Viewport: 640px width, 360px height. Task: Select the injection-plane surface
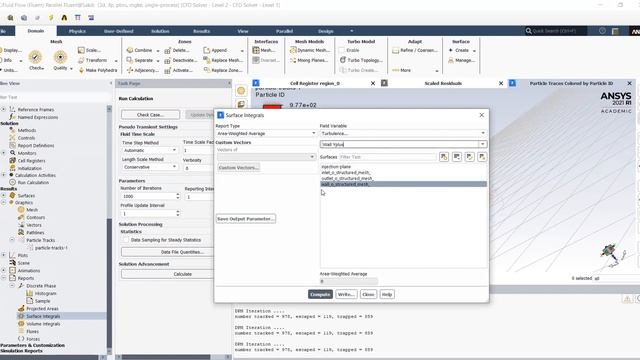click(336, 167)
